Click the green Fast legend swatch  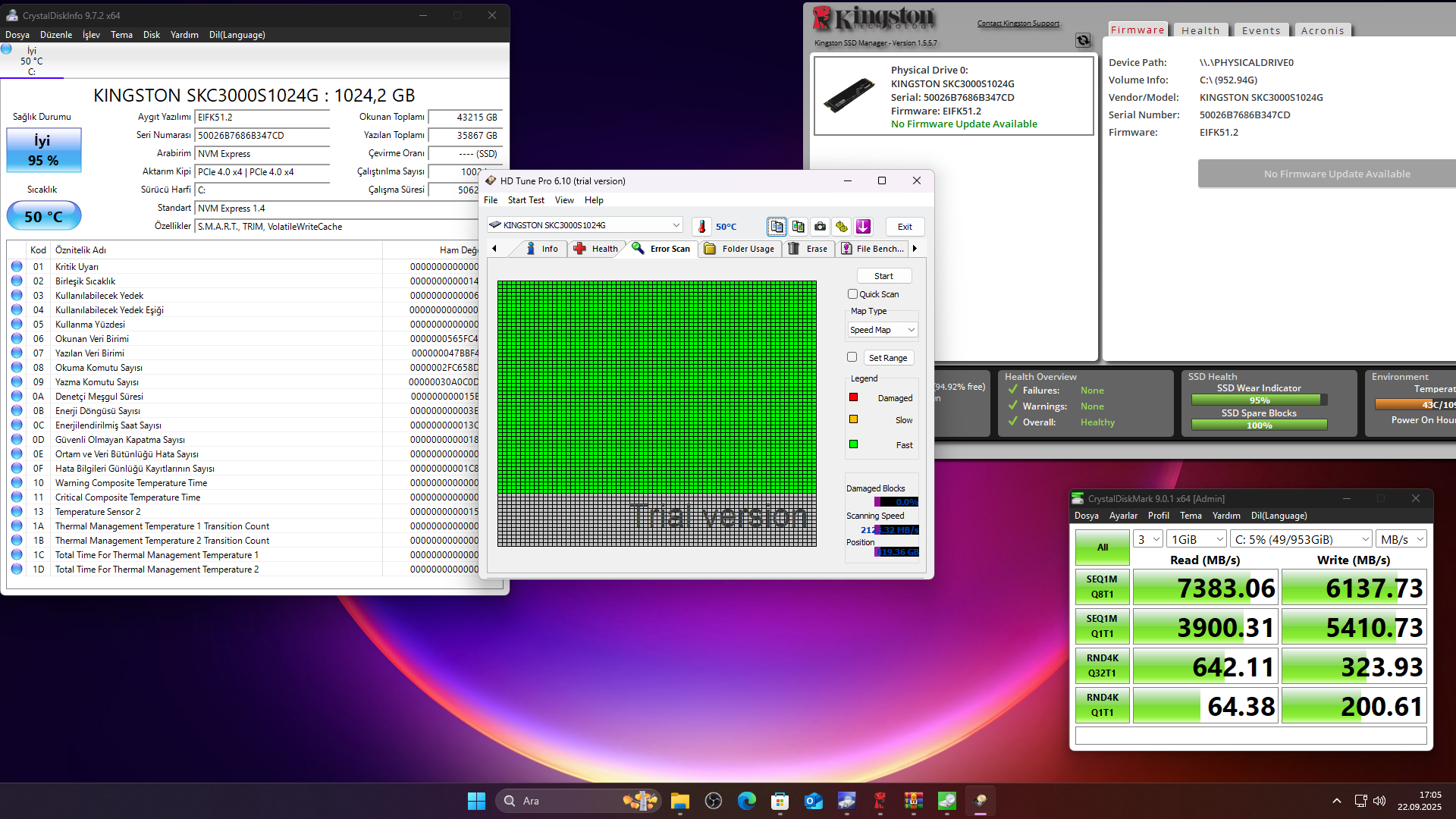point(853,444)
